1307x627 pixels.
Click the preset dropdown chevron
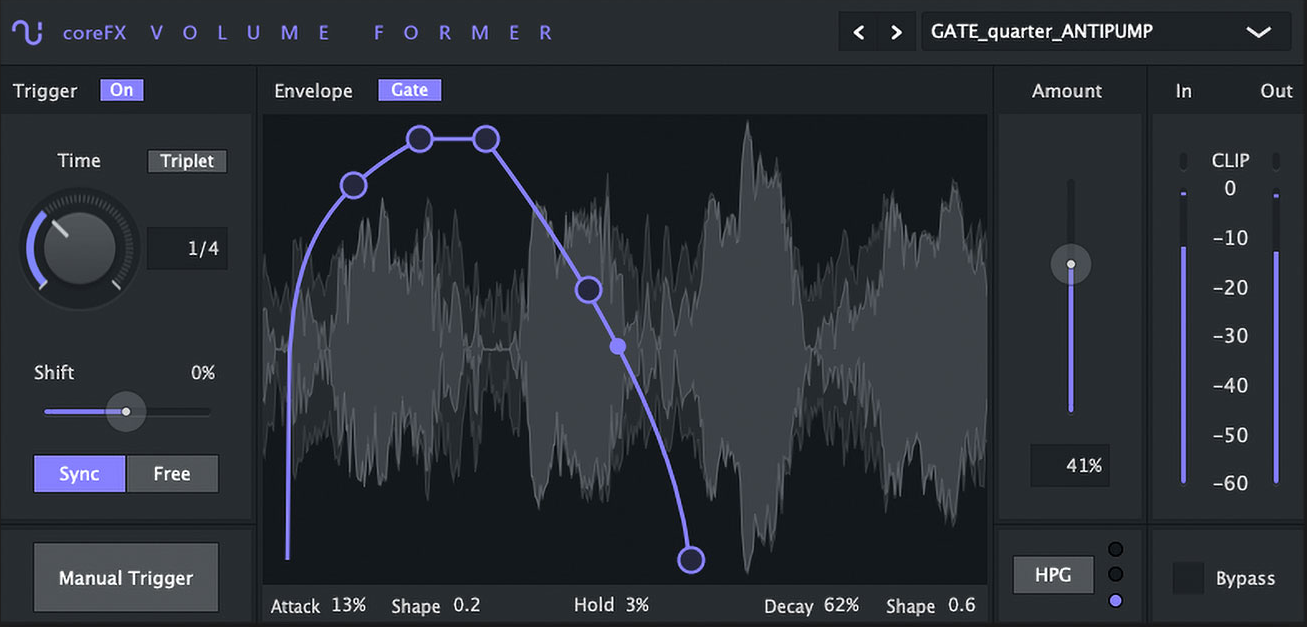pyautogui.click(x=1257, y=31)
